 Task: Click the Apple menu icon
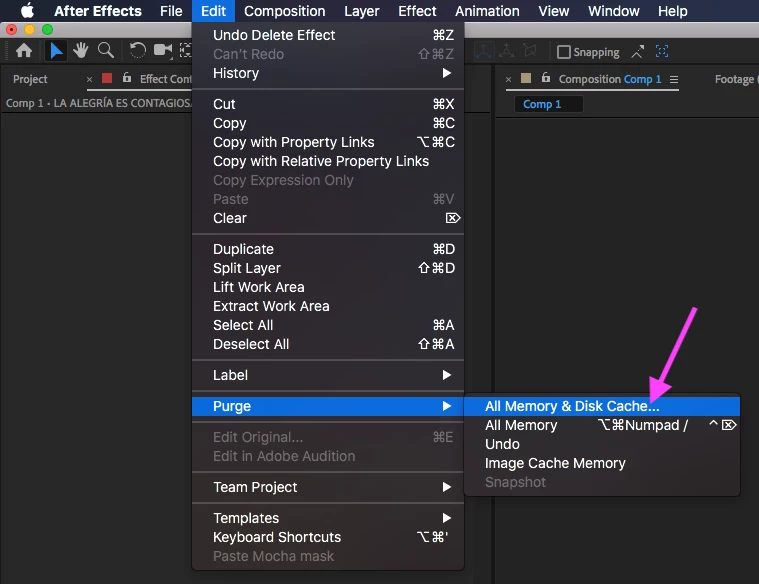click(28, 11)
